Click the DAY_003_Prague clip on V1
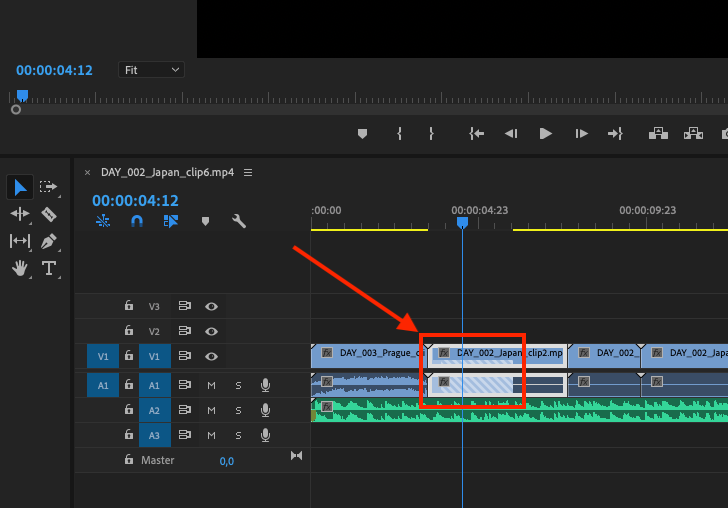Screen dimensions: 728x508 (x=366, y=353)
